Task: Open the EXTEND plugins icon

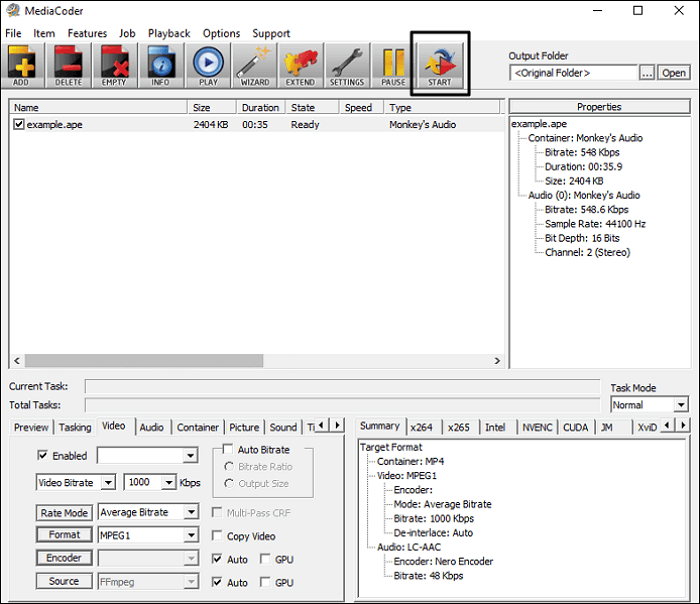Action: point(300,66)
